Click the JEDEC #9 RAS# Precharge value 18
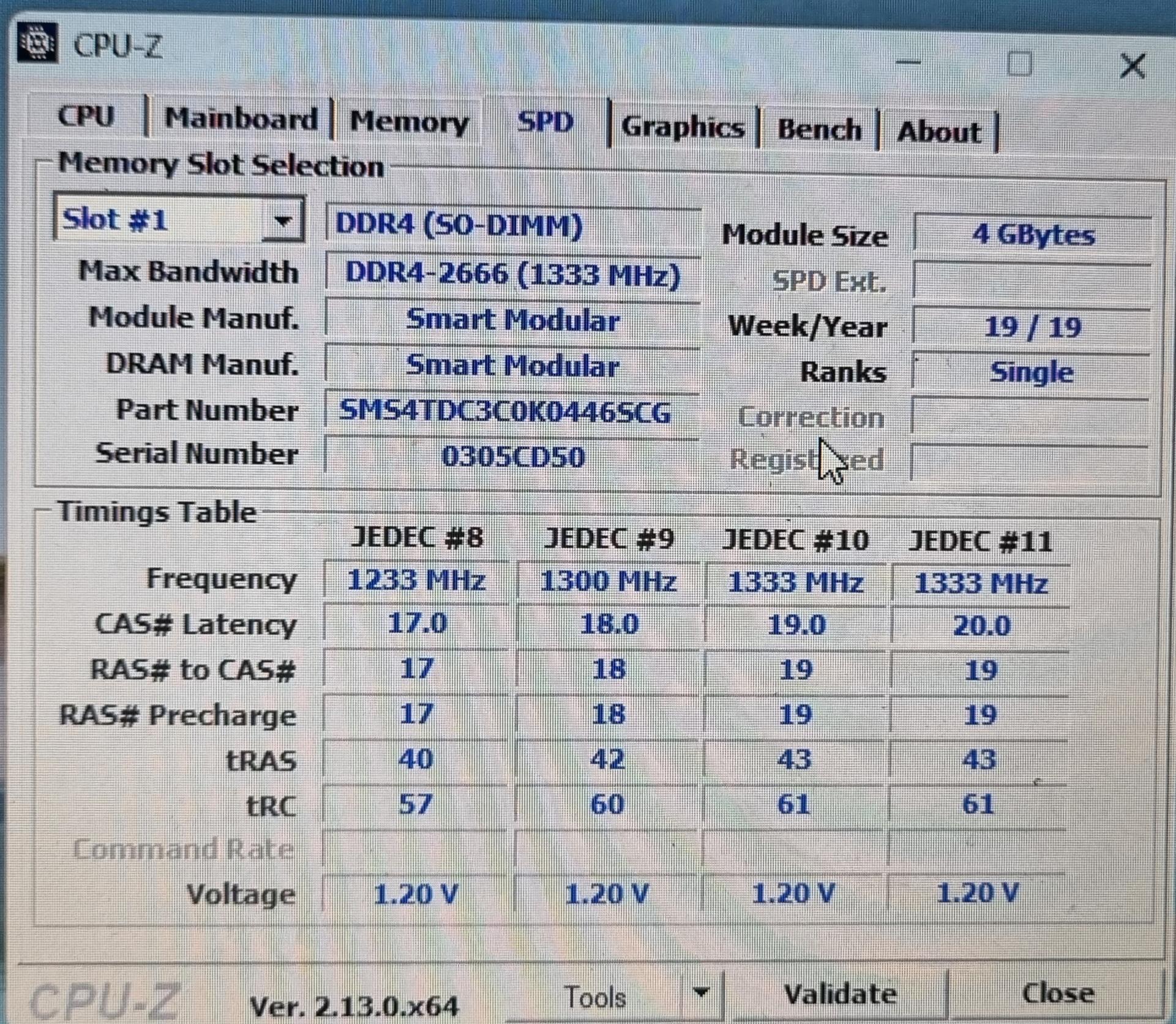Image resolution: width=1176 pixels, height=1024 pixels. click(x=608, y=714)
